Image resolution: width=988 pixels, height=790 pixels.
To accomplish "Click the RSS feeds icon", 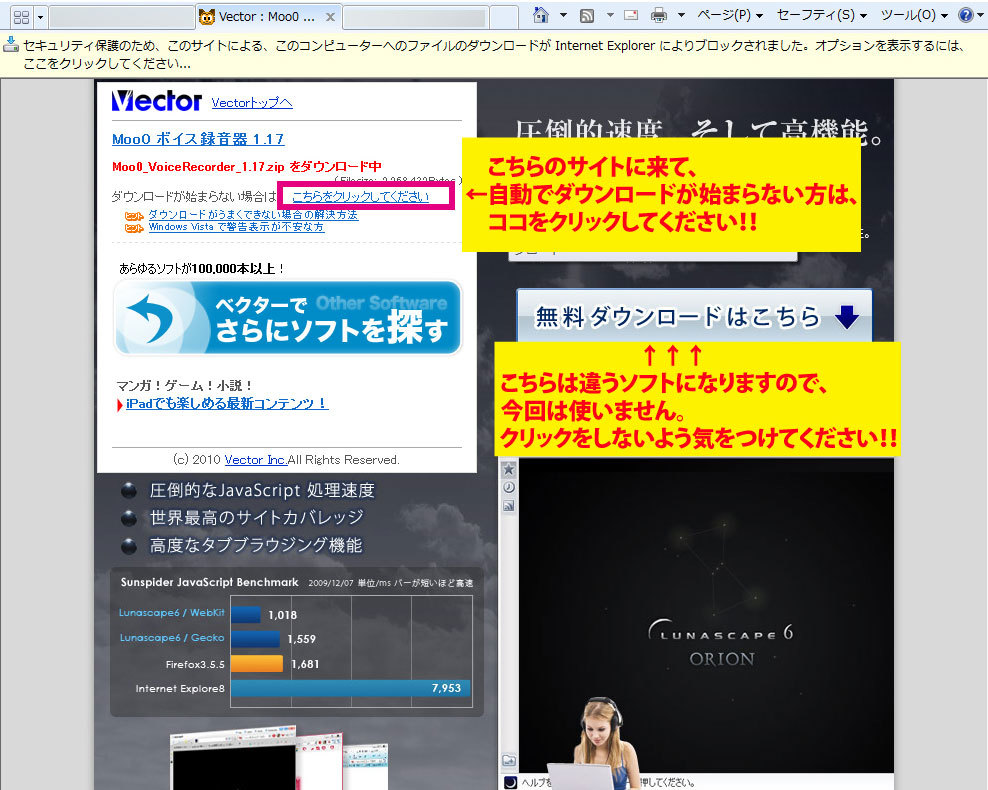I will pos(587,15).
